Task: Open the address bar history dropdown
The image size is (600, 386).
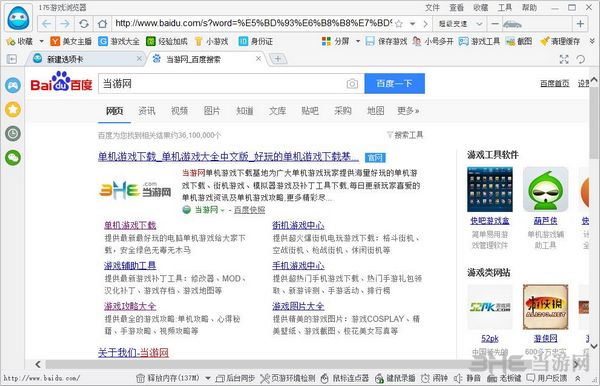Action: pos(412,24)
